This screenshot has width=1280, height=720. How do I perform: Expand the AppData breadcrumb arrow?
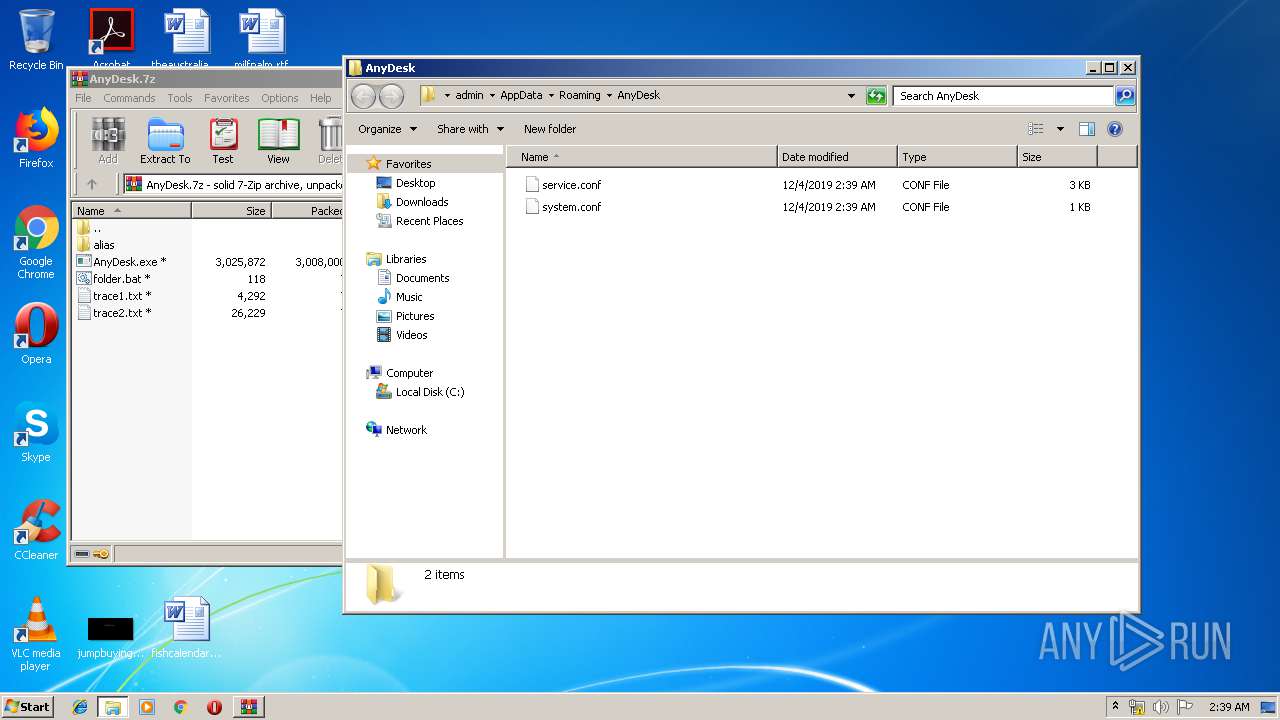pyautogui.click(x=550, y=96)
